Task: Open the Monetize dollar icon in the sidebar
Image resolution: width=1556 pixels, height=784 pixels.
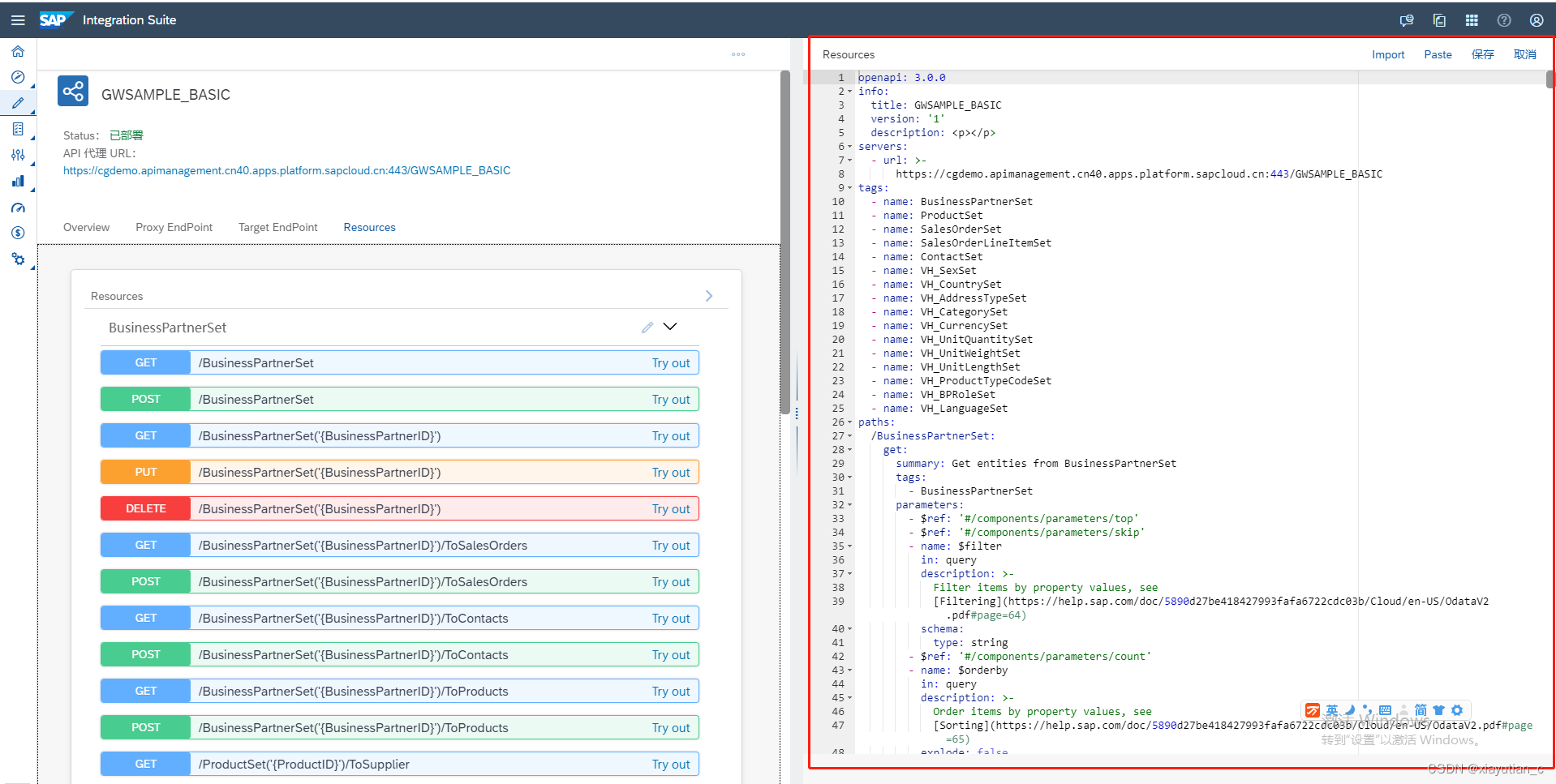Action: pyautogui.click(x=18, y=233)
